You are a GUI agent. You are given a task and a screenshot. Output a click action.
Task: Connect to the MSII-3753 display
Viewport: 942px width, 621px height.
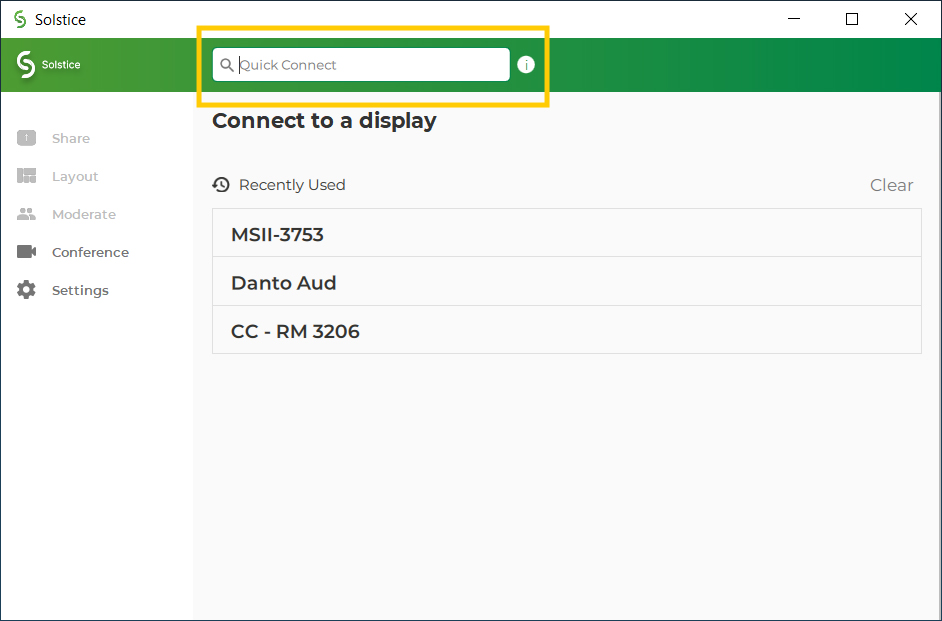[x=565, y=234]
